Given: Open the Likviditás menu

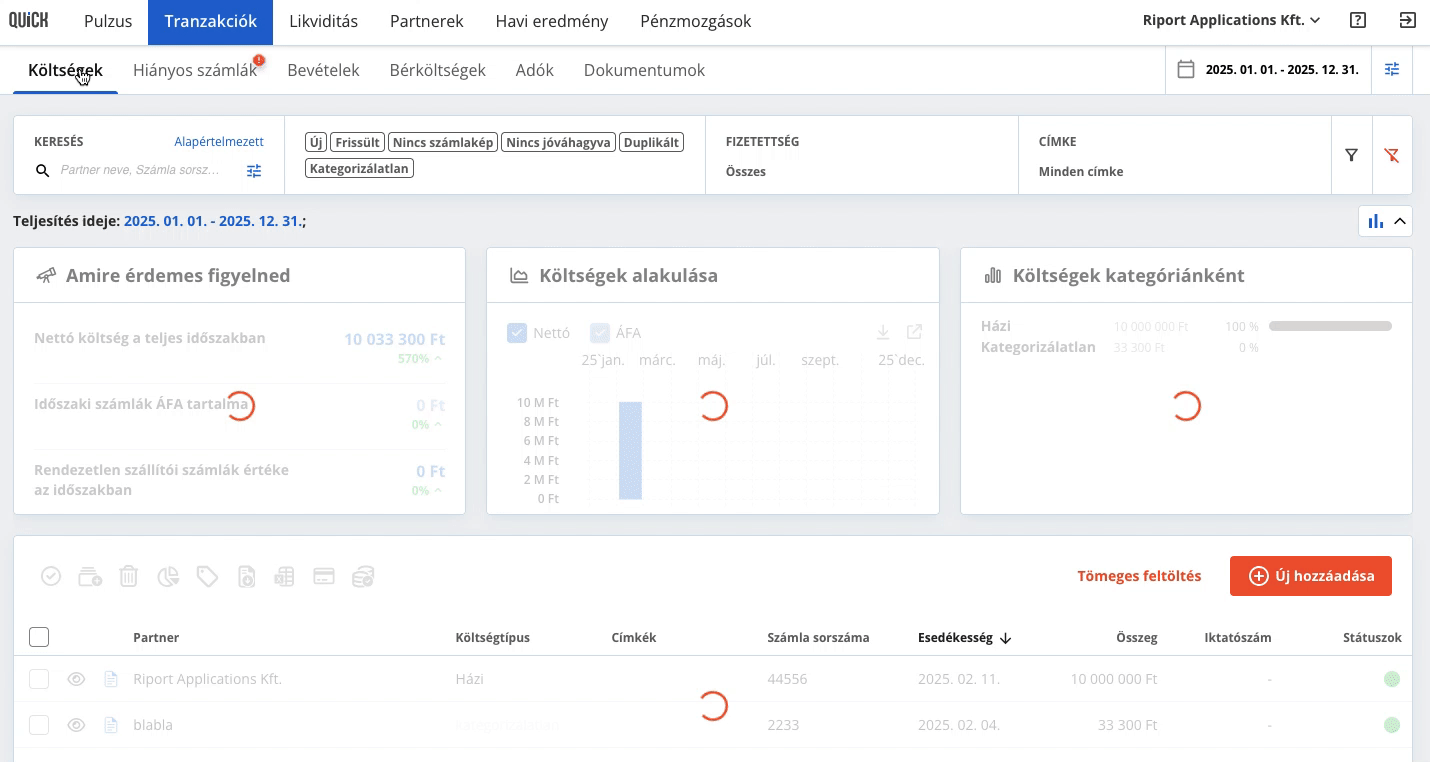Looking at the screenshot, I should point(323,21).
